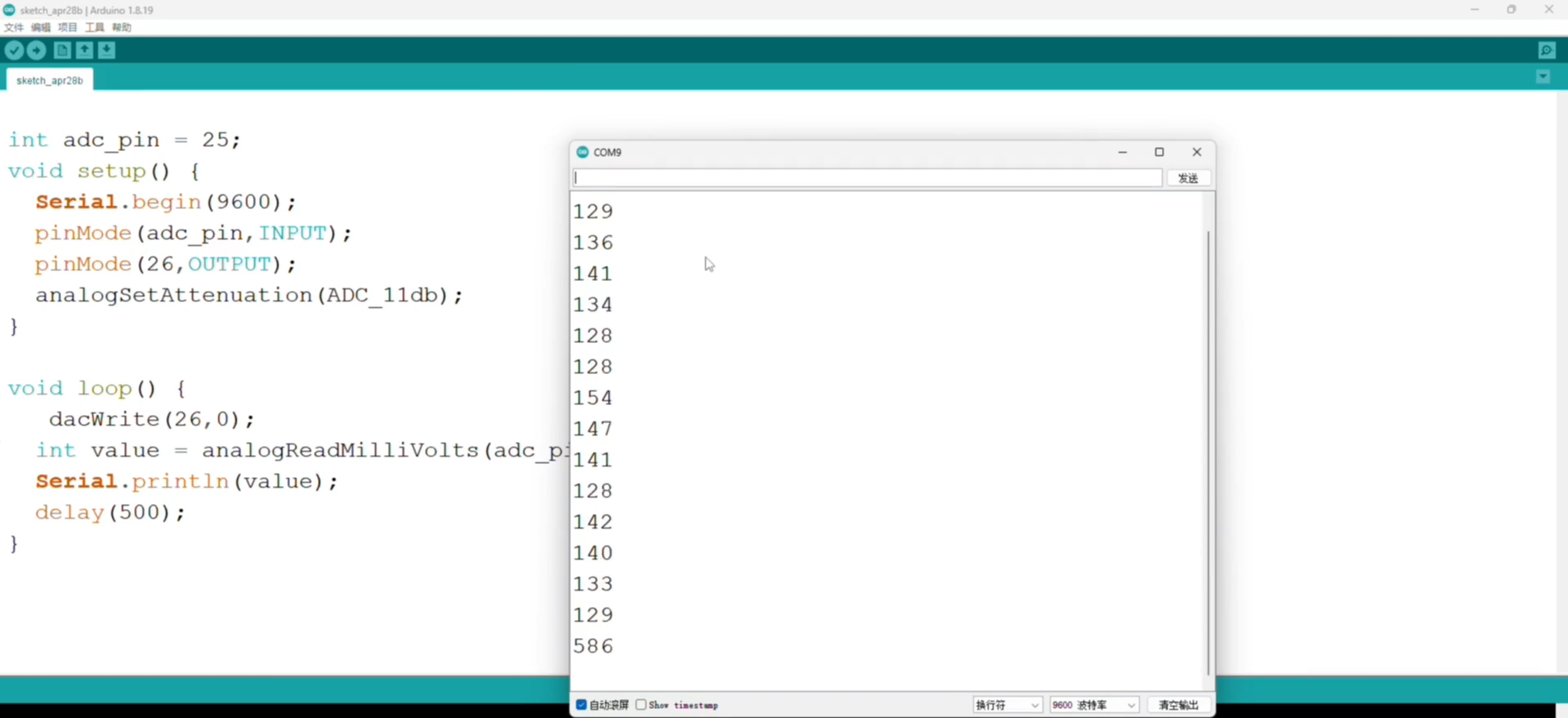The width and height of the screenshot is (1568, 718).
Task: Open the 9600 波特率 baud rate dropdown
Action: click(1093, 705)
